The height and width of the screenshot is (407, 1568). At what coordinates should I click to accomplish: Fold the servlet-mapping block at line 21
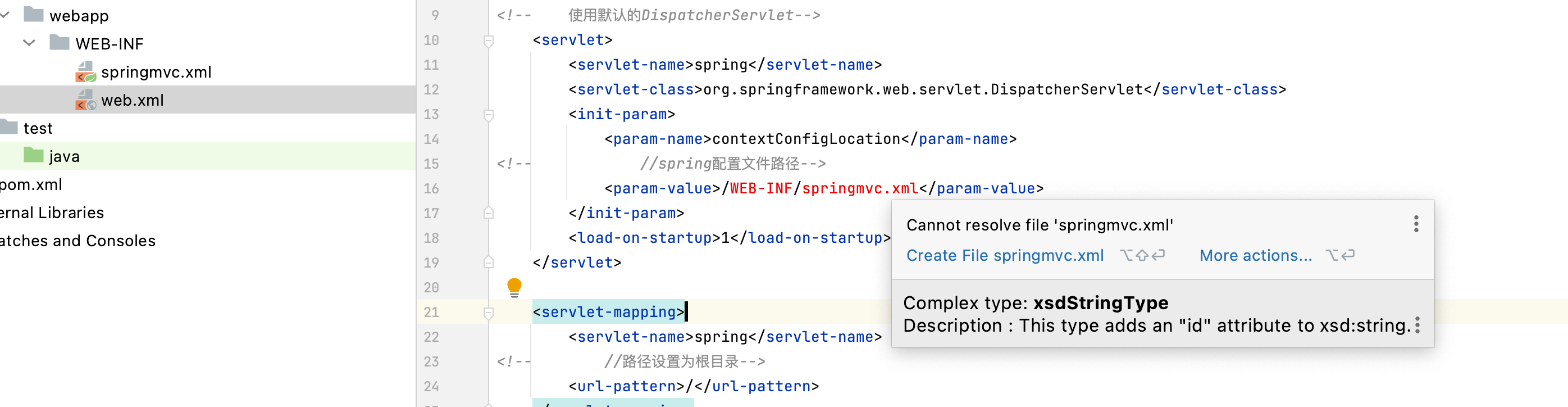[488, 313]
